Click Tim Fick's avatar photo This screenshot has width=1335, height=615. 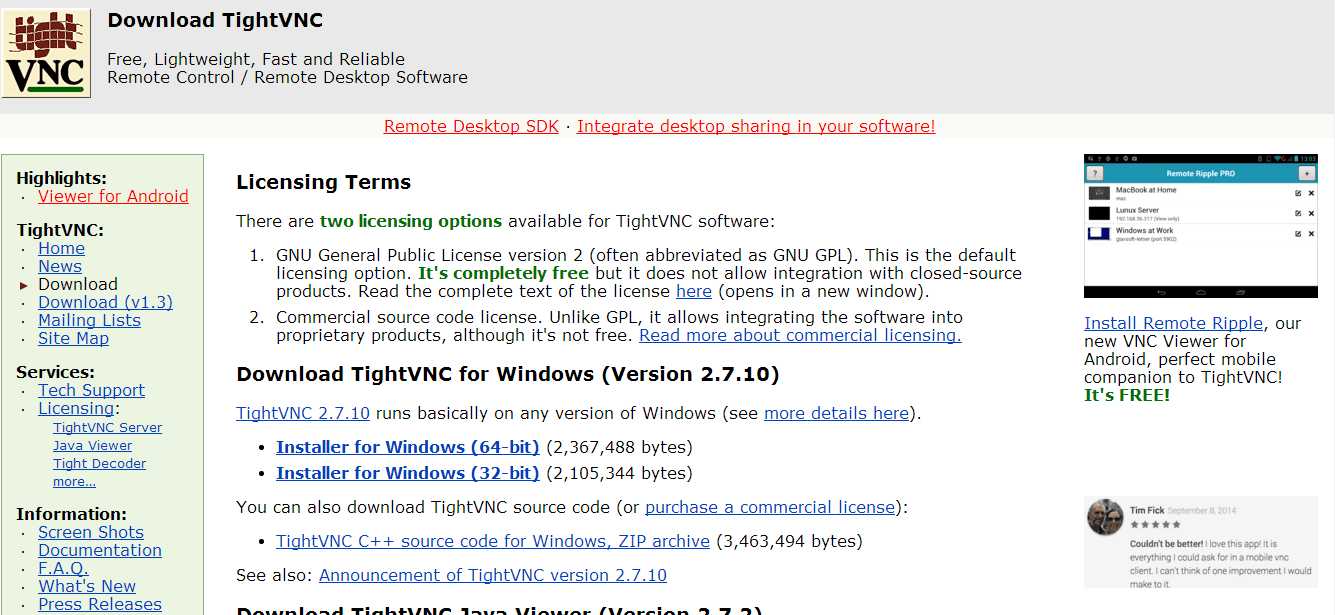1106,517
